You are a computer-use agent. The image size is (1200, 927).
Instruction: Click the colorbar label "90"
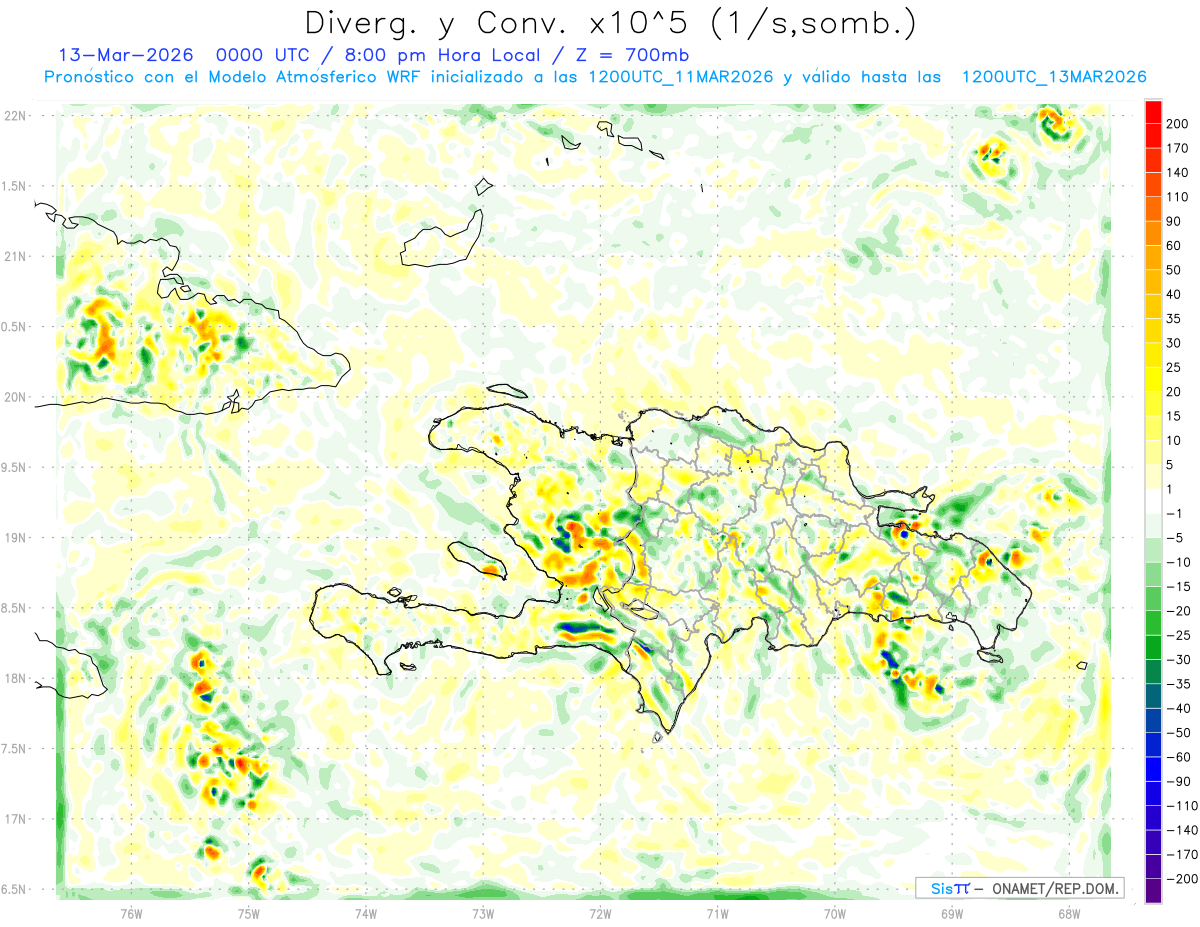click(1175, 221)
